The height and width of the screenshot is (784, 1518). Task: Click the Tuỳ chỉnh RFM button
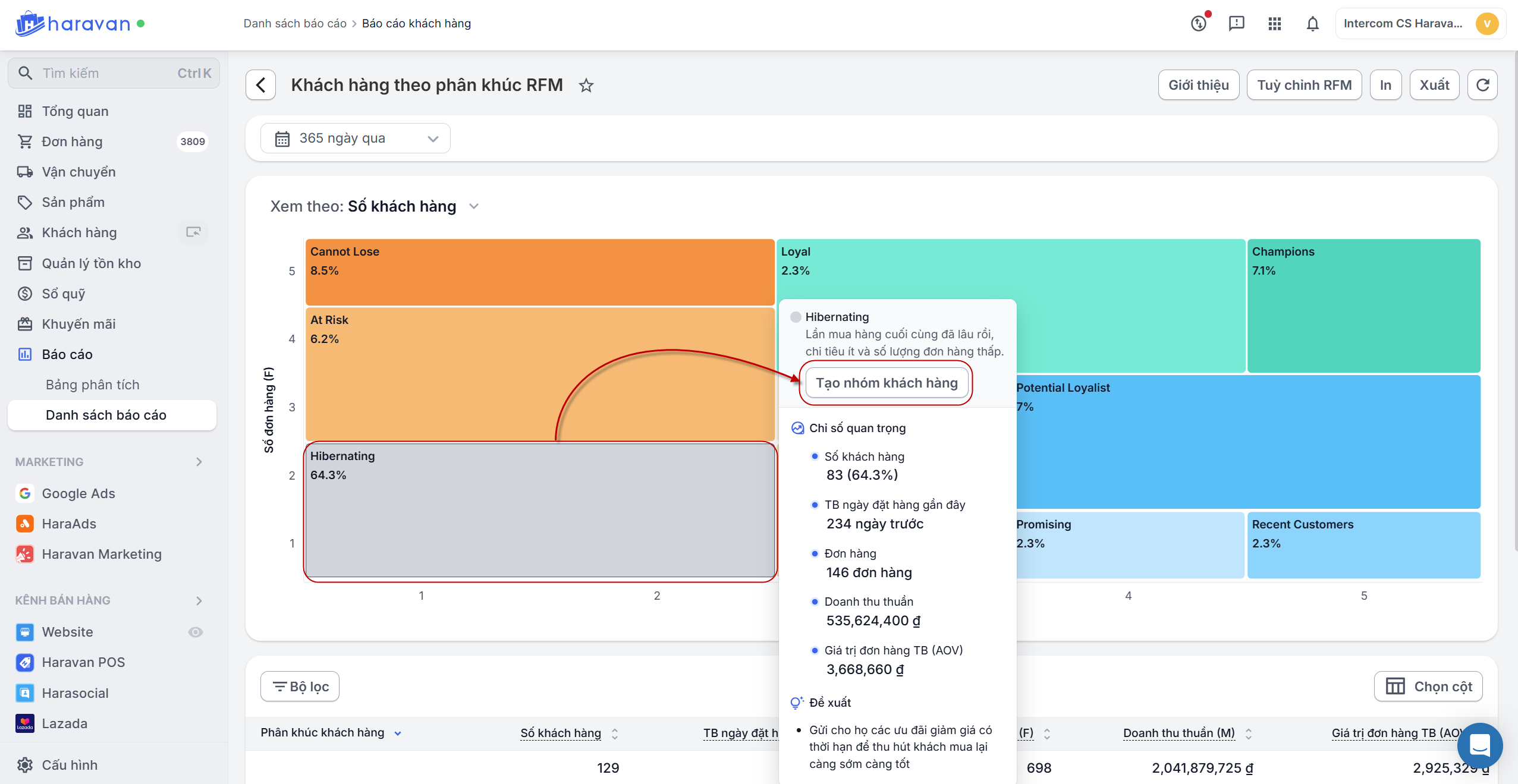(x=1304, y=85)
